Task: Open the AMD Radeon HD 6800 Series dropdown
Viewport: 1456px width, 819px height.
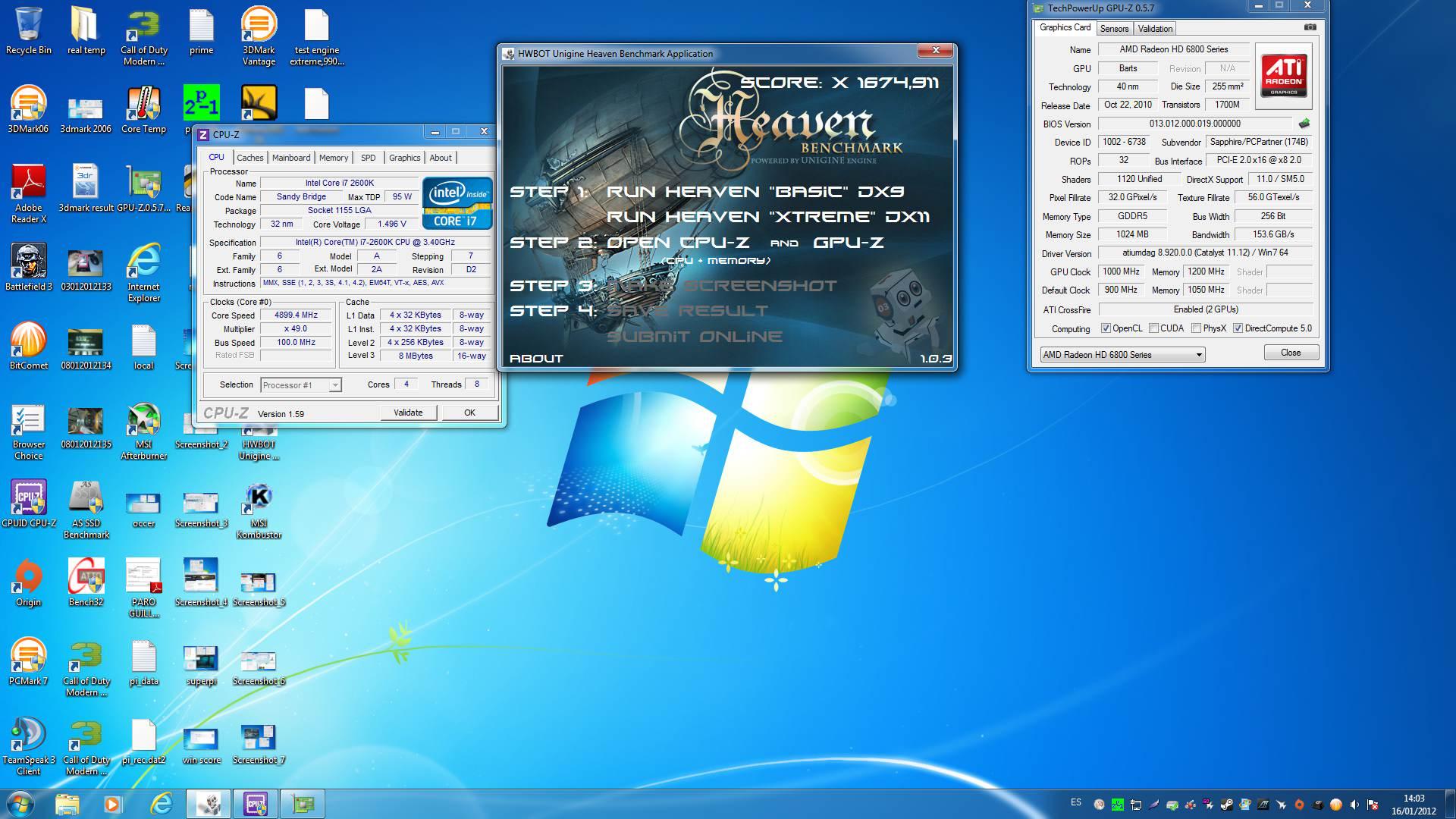Action: pyautogui.click(x=1122, y=354)
